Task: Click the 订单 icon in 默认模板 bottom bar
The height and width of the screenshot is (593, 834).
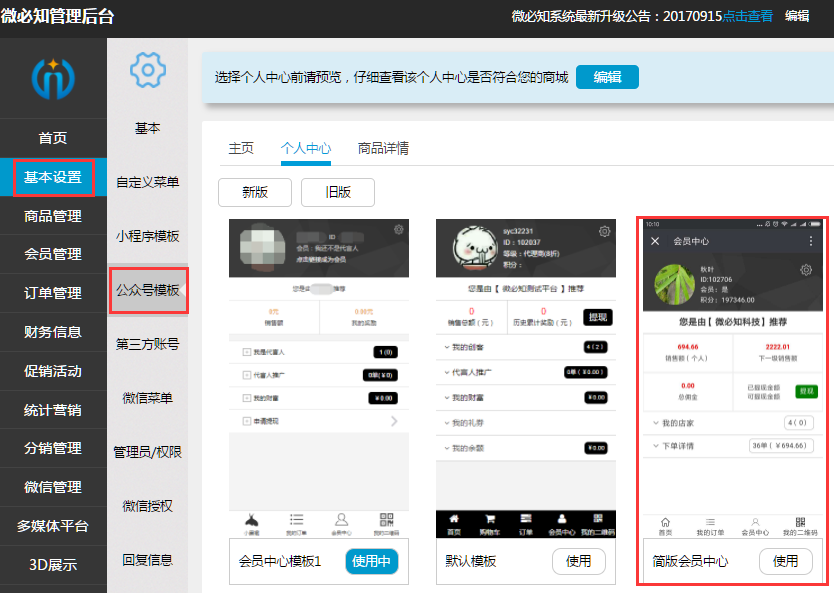Action: click(x=526, y=519)
